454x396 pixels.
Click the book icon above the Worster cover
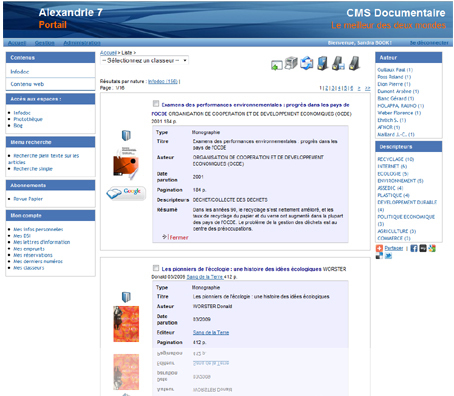[x=126, y=297]
